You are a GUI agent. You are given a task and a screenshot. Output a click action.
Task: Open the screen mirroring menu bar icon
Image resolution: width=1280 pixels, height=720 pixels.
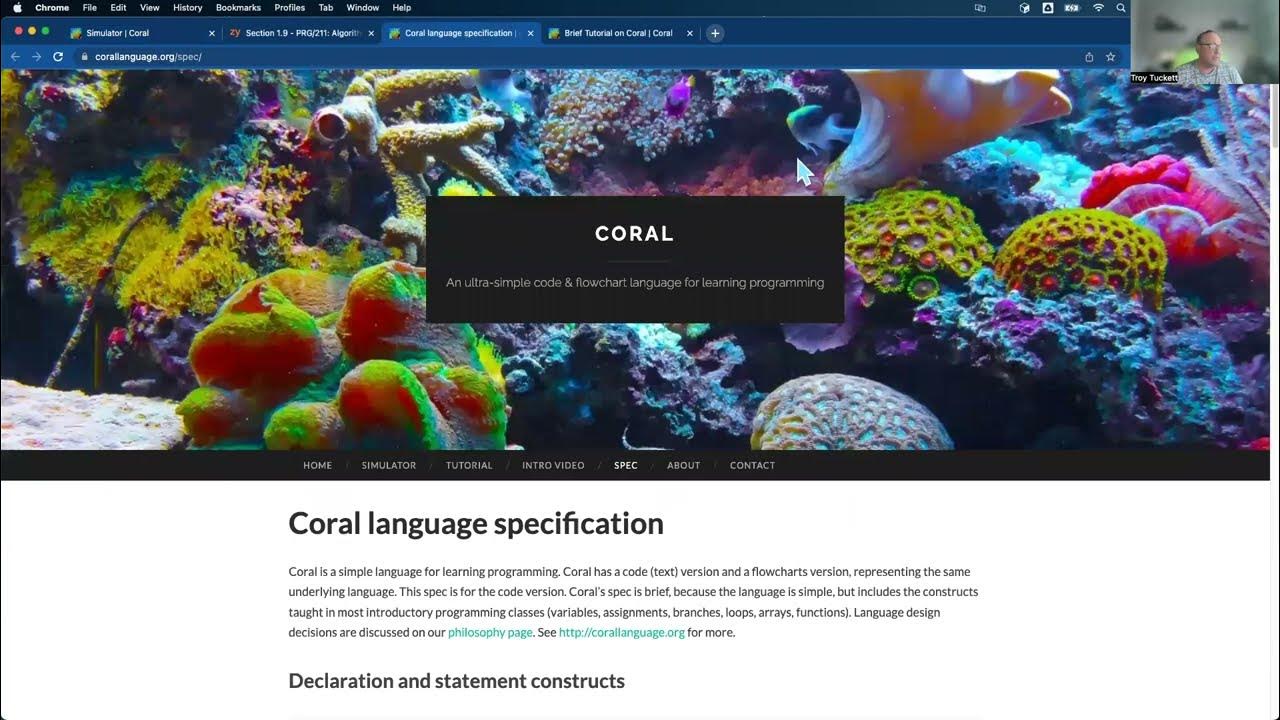click(980, 7)
